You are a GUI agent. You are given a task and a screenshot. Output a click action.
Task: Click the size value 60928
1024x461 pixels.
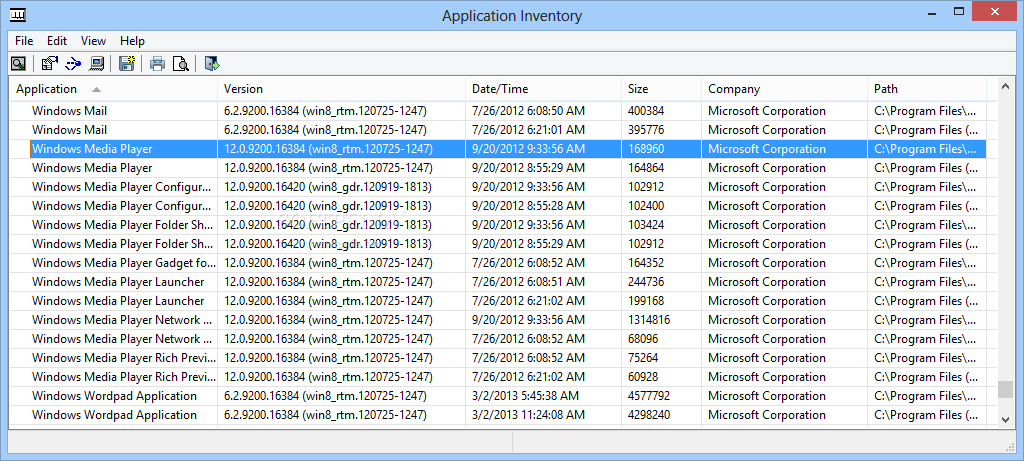(x=643, y=377)
